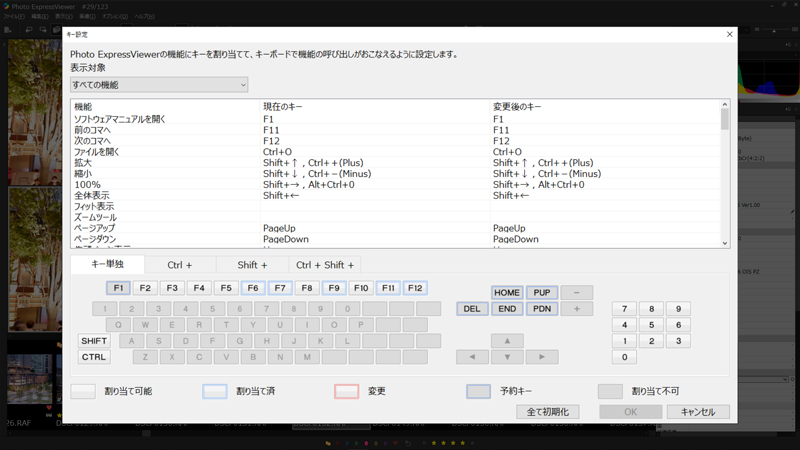This screenshot has height=450, width=800.
Task: Select the フィット表示 function row
Action: tap(395, 206)
